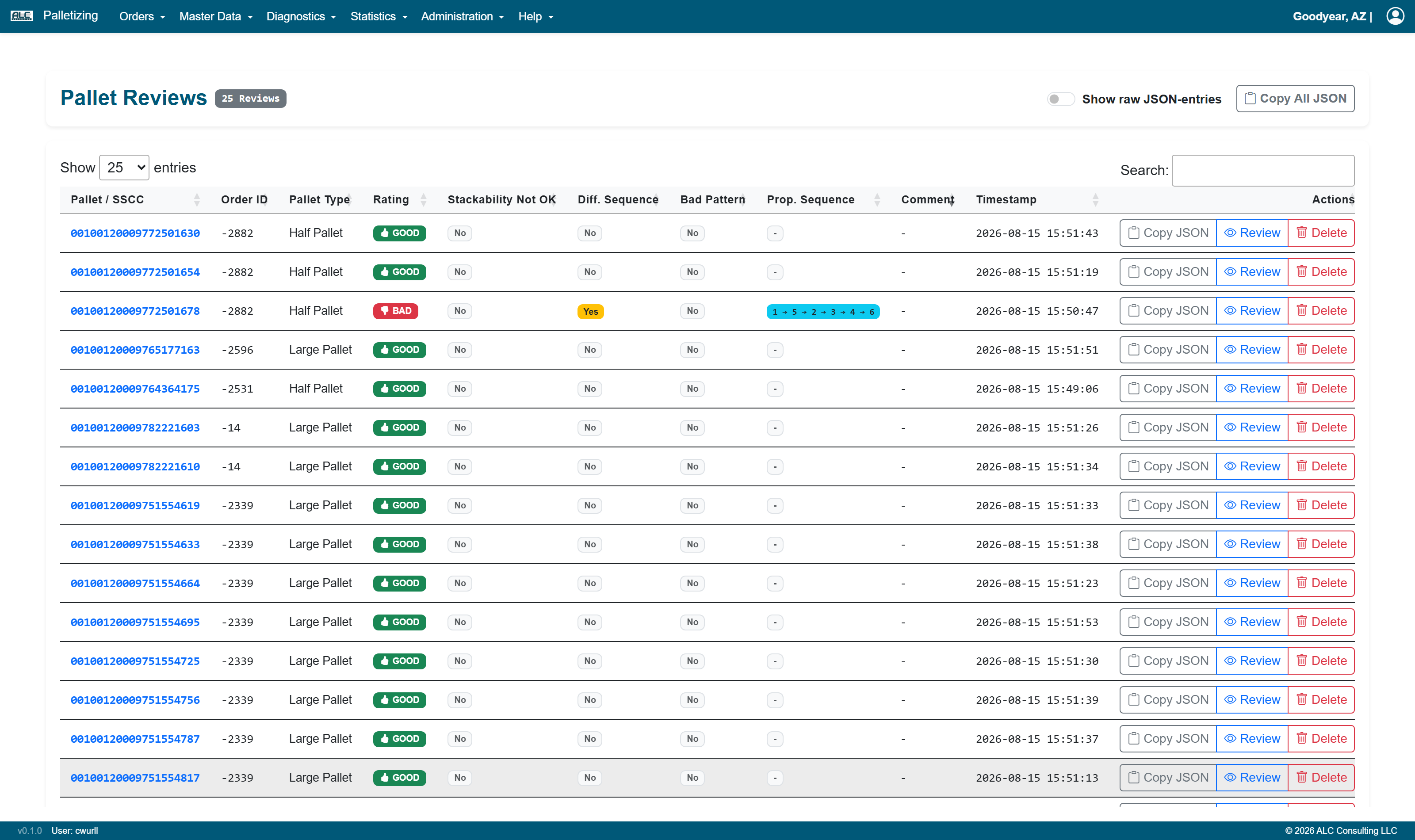The image size is (1415, 840).
Task: Focus the Search input field
Action: (1263, 170)
